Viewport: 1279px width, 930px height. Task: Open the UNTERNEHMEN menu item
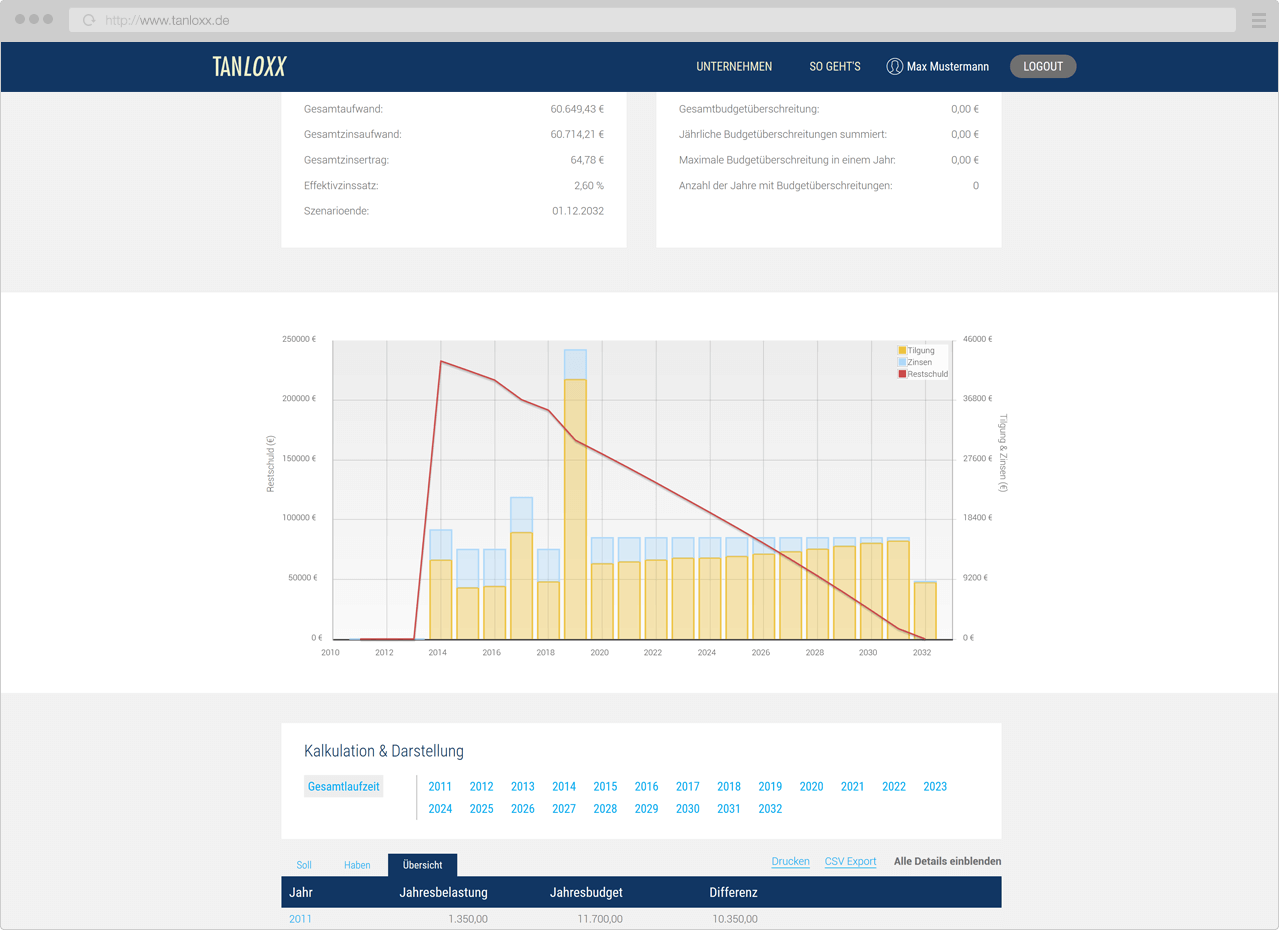pos(734,66)
